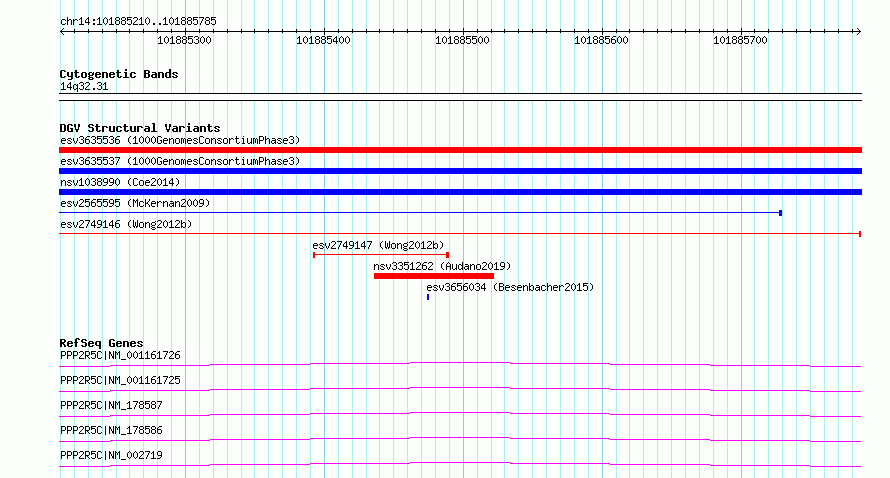Click ruler position 101885700
Screen dimensions: 890x478
(x=741, y=40)
